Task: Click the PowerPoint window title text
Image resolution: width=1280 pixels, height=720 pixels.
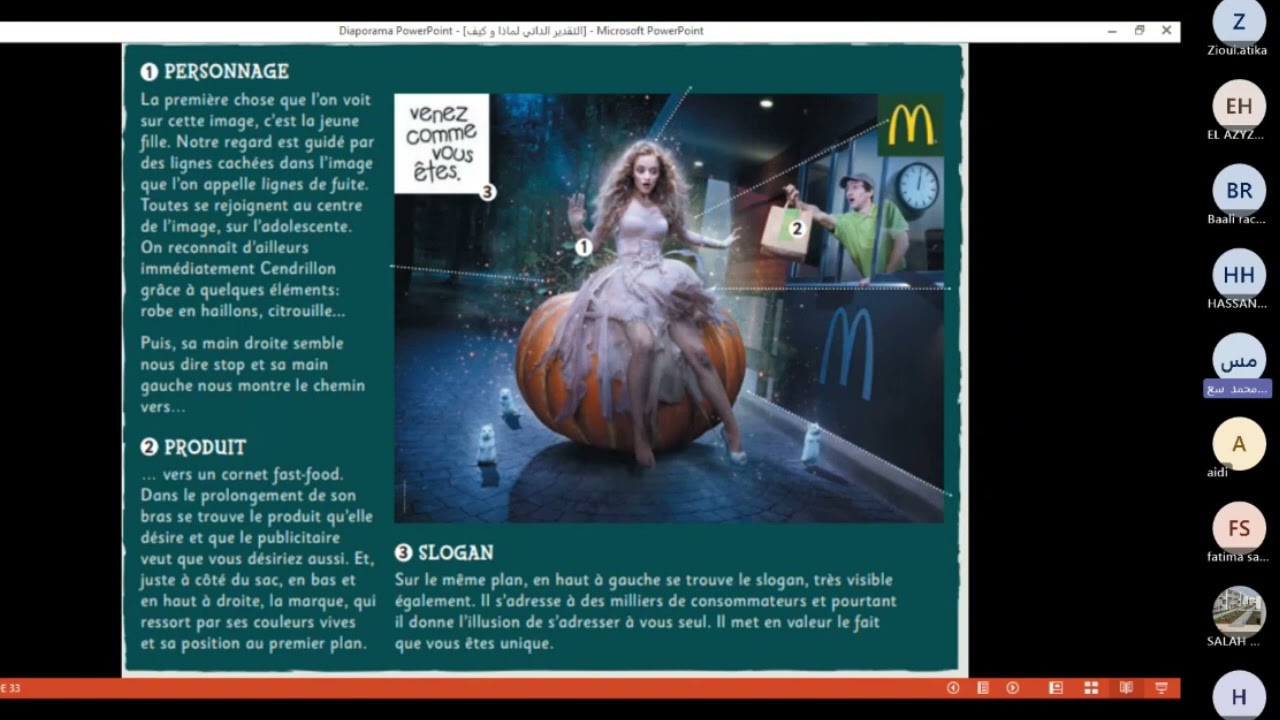Action: [521, 31]
